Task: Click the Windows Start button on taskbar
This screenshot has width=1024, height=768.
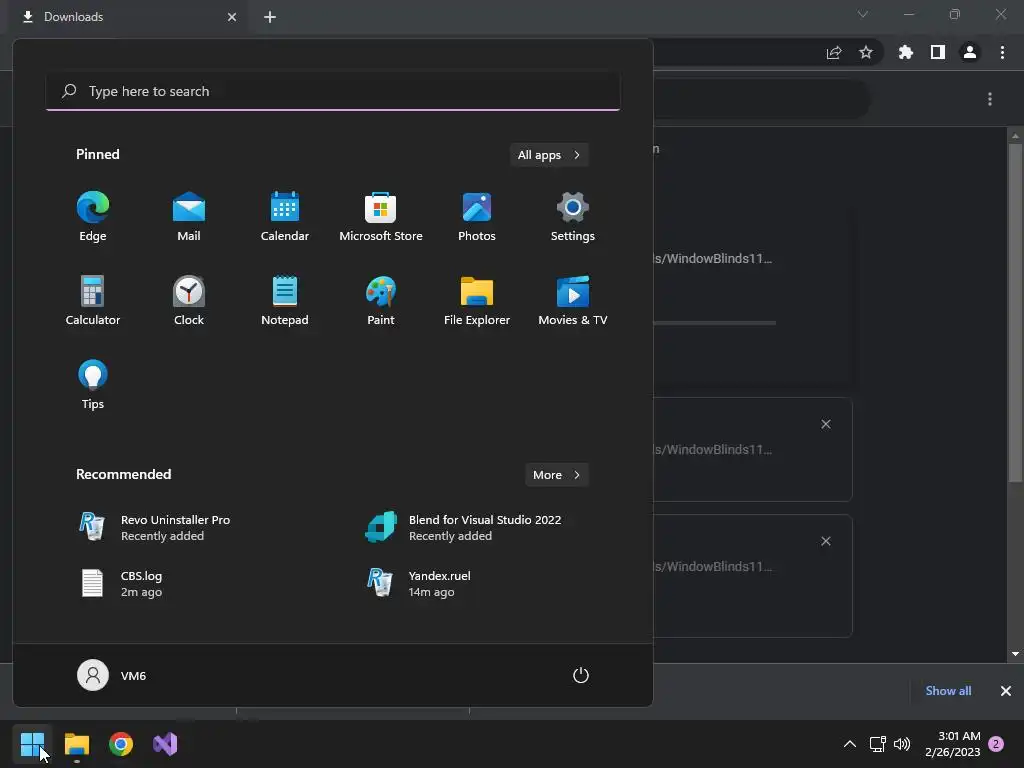Action: point(32,744)
